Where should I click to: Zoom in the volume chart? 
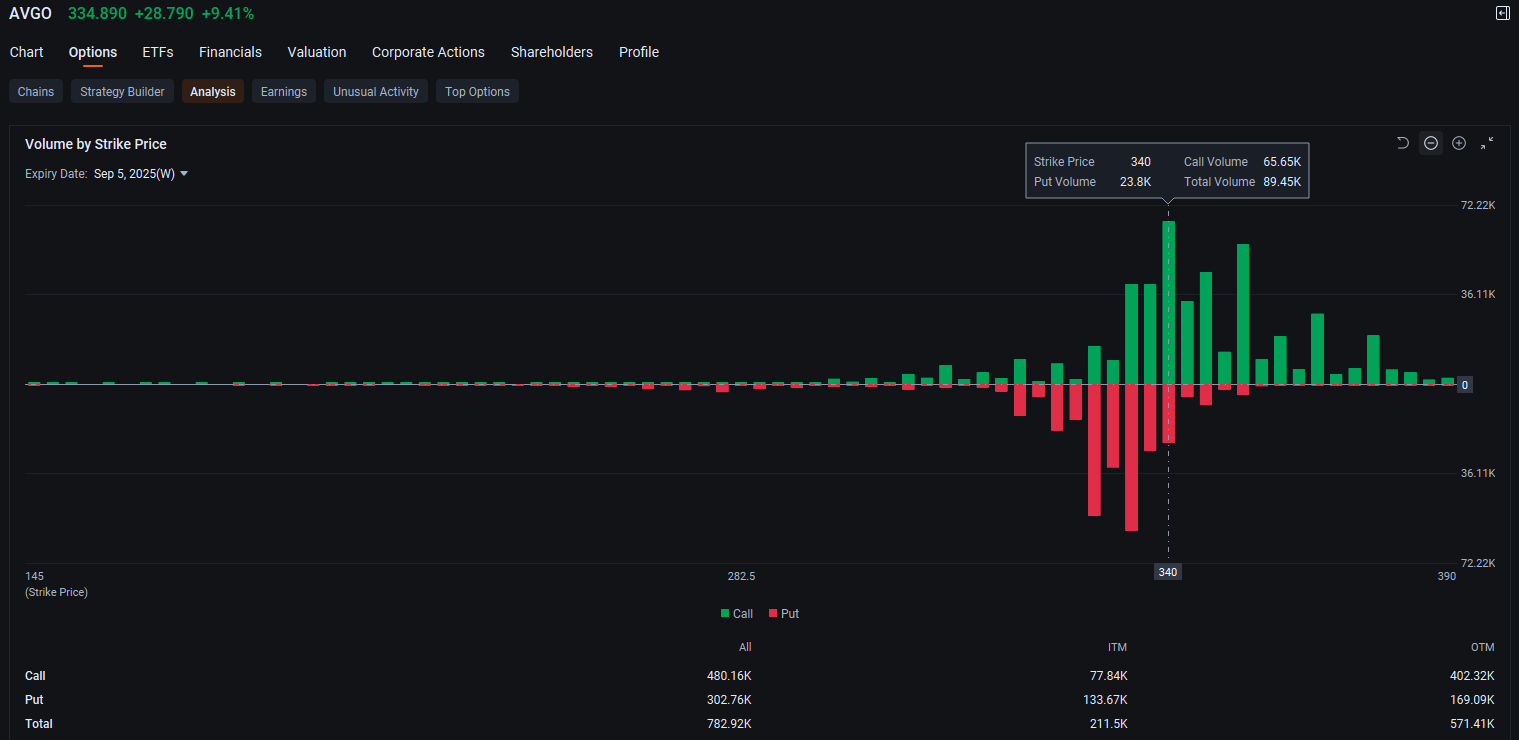pyautogui.click(x=1459, y=143)
